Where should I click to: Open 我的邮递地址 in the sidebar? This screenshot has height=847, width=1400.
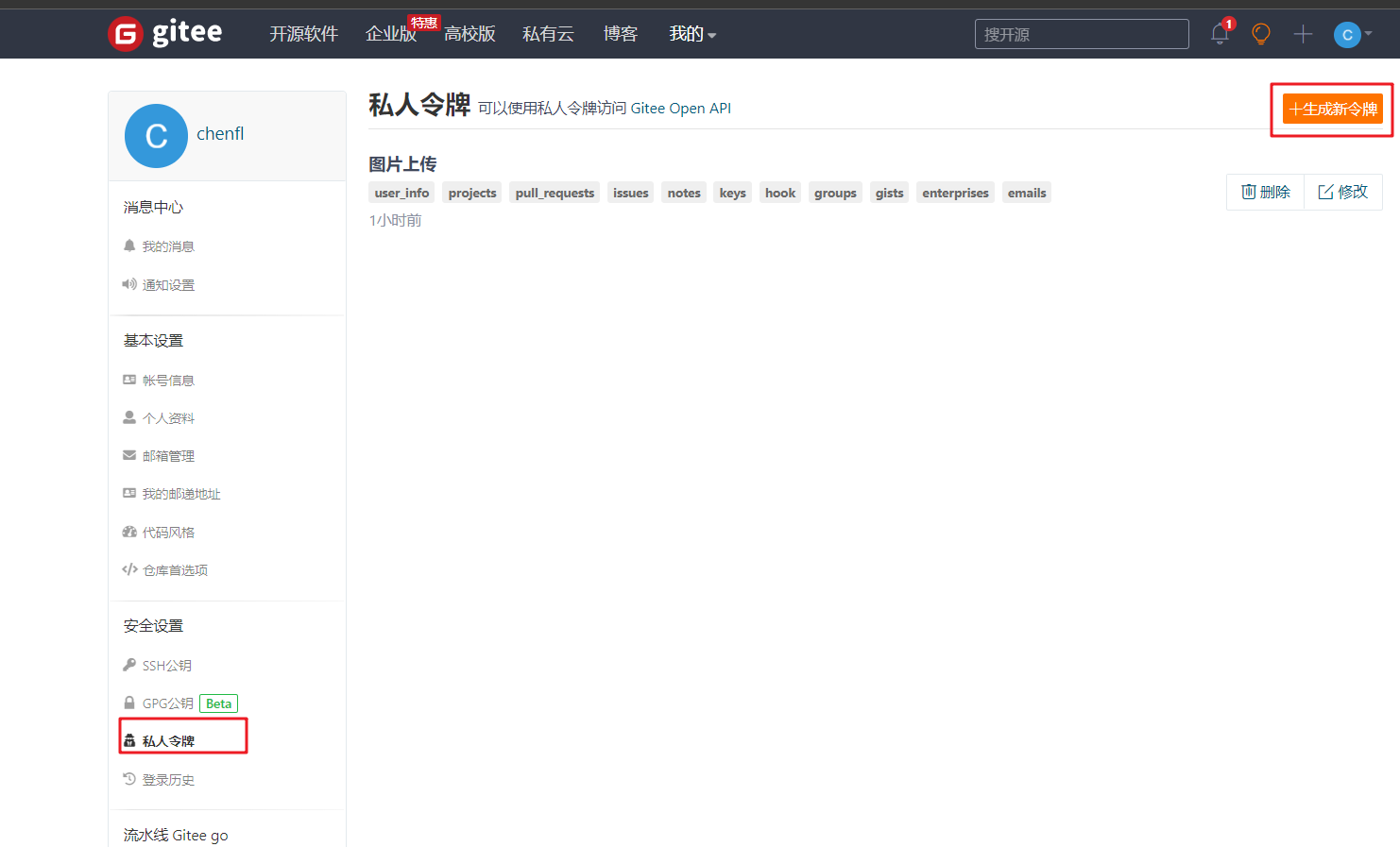[x=181, y=494]
